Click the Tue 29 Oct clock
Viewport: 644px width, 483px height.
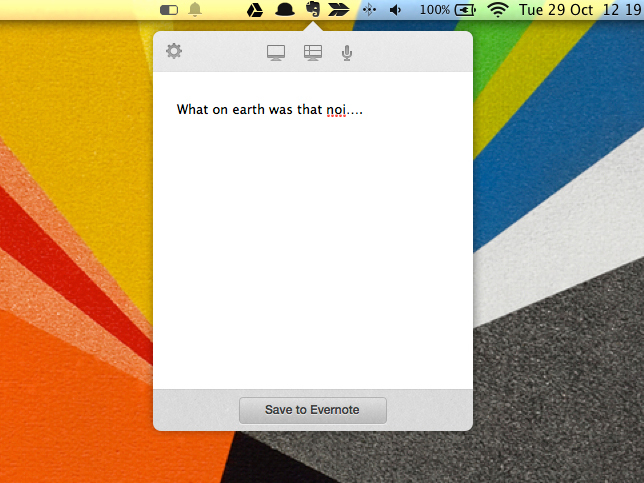pos(581,9)
